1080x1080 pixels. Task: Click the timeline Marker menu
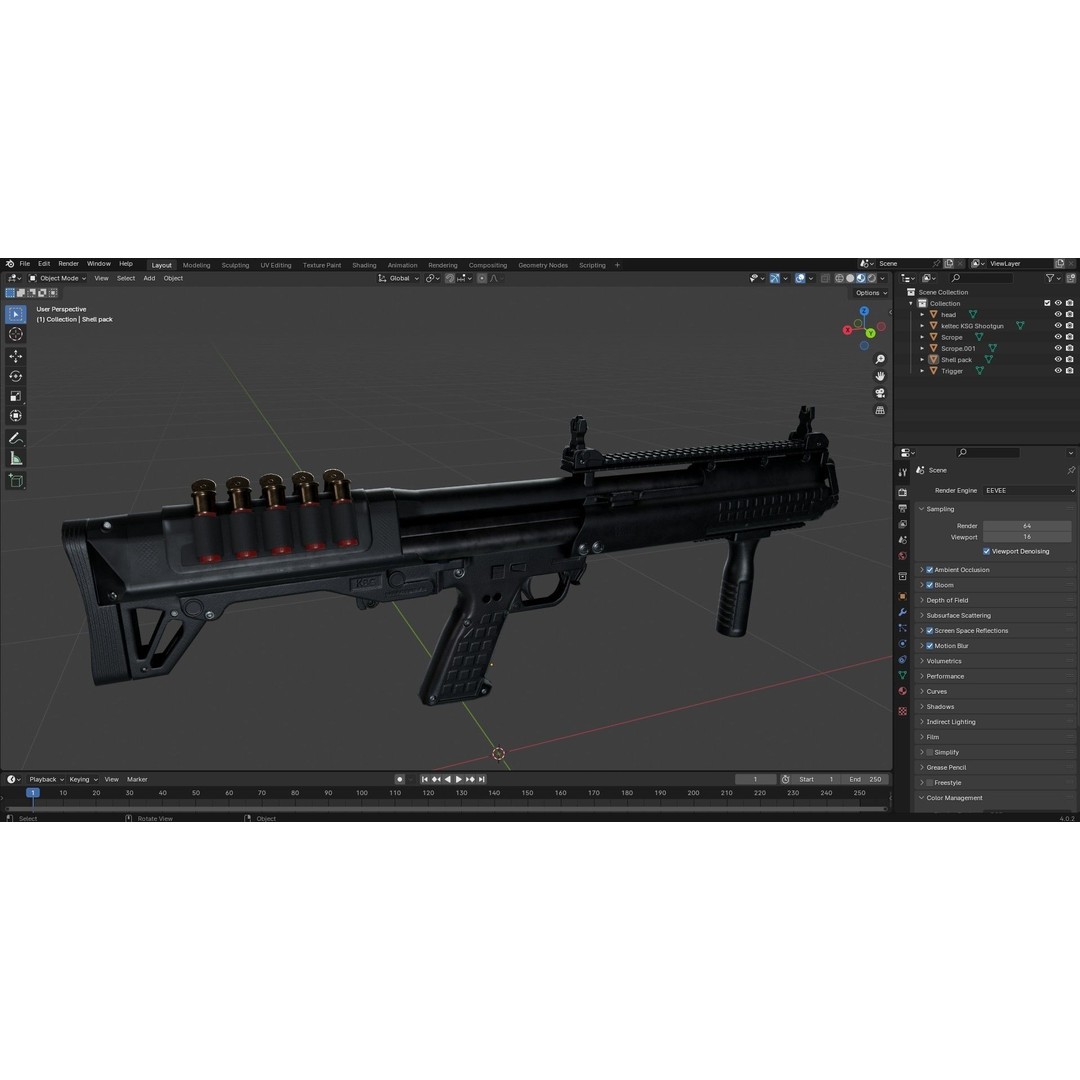pos(137,779)
